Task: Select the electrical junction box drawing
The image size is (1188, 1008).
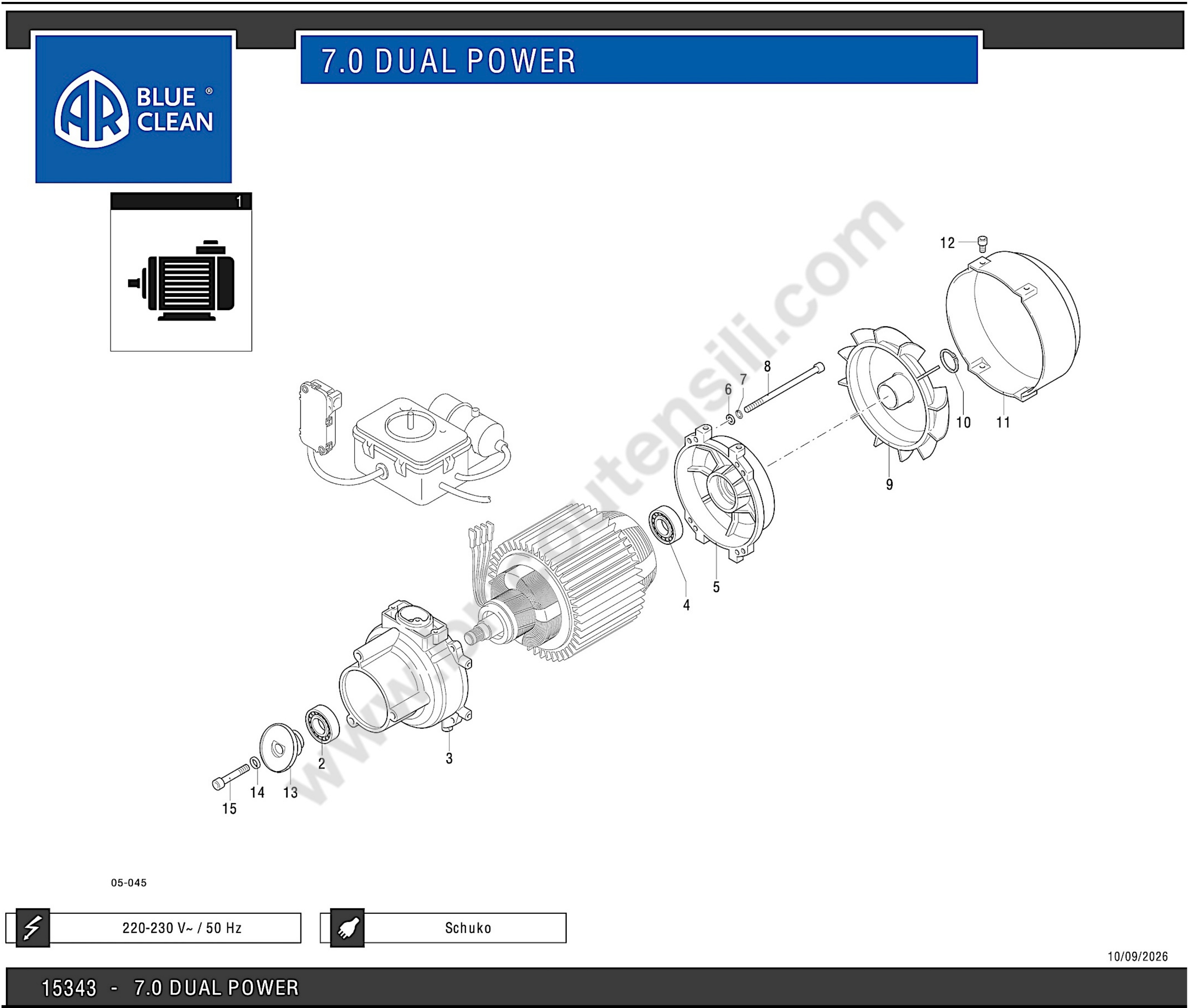Action: click(x=412, y=451)
